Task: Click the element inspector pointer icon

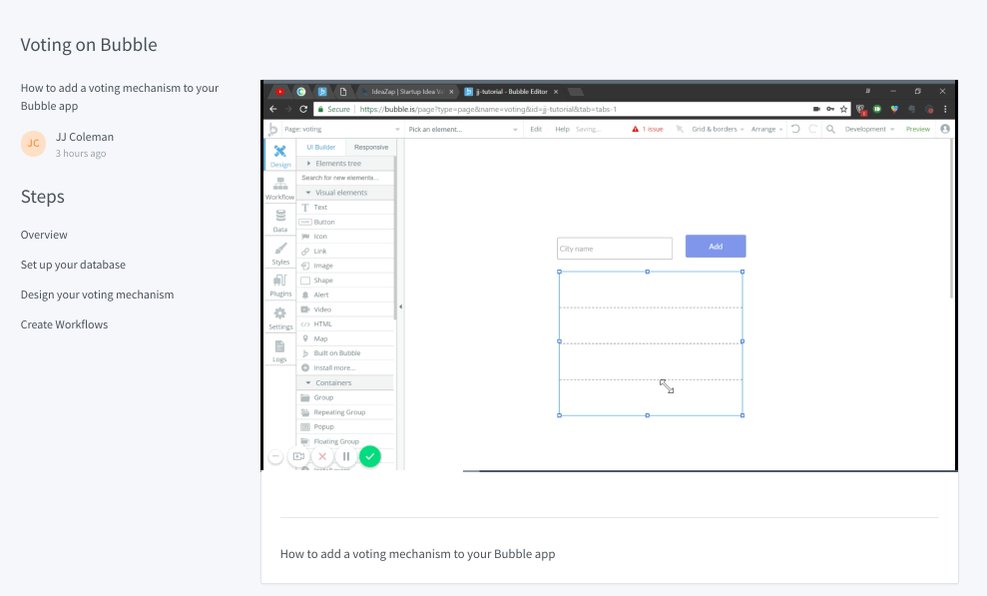Action: 680,129
